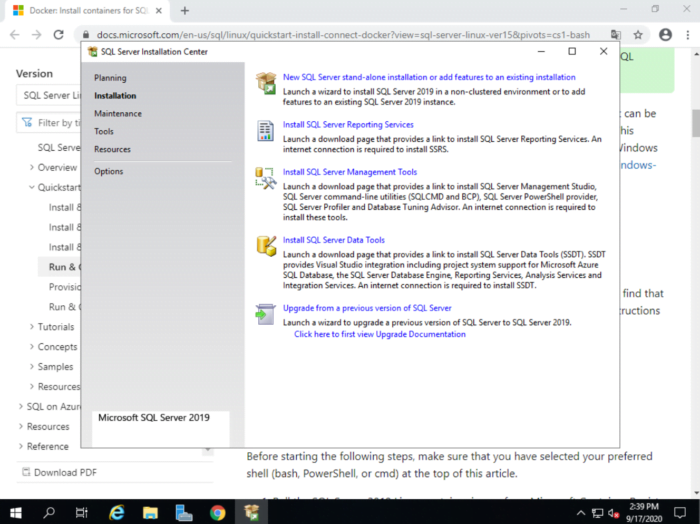Minimize the SQL Server Installation Center window
This screenshot has height=524, width=700.
point(541,51)
